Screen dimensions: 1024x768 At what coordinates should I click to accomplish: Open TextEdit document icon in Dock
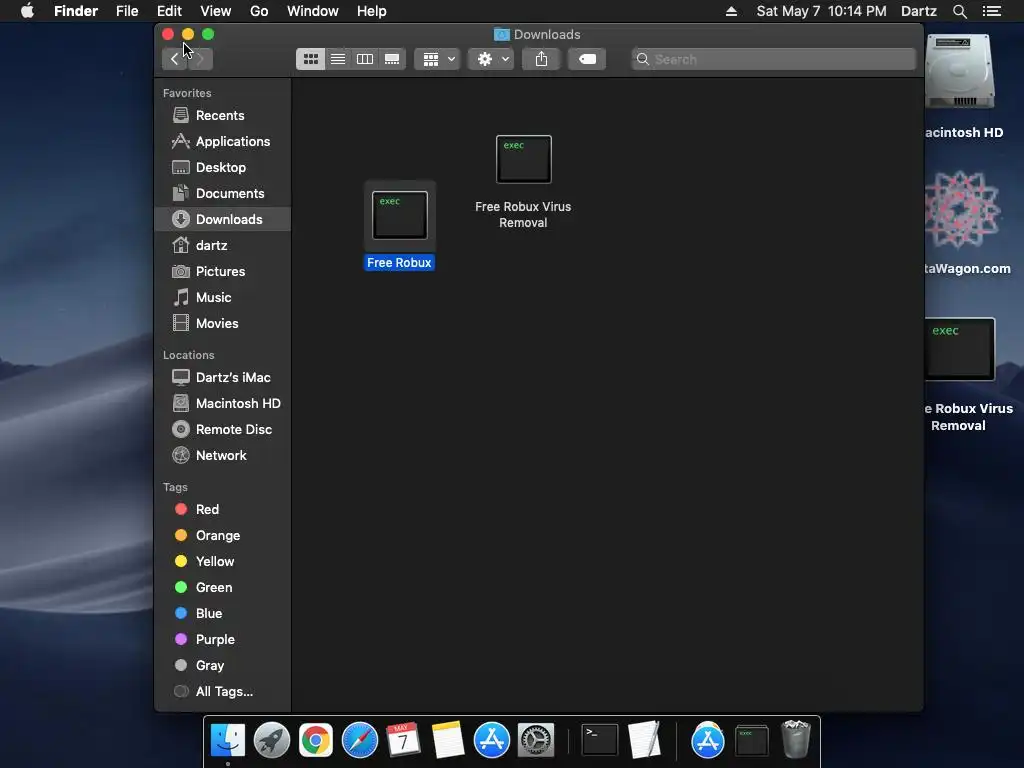point(644,741)
